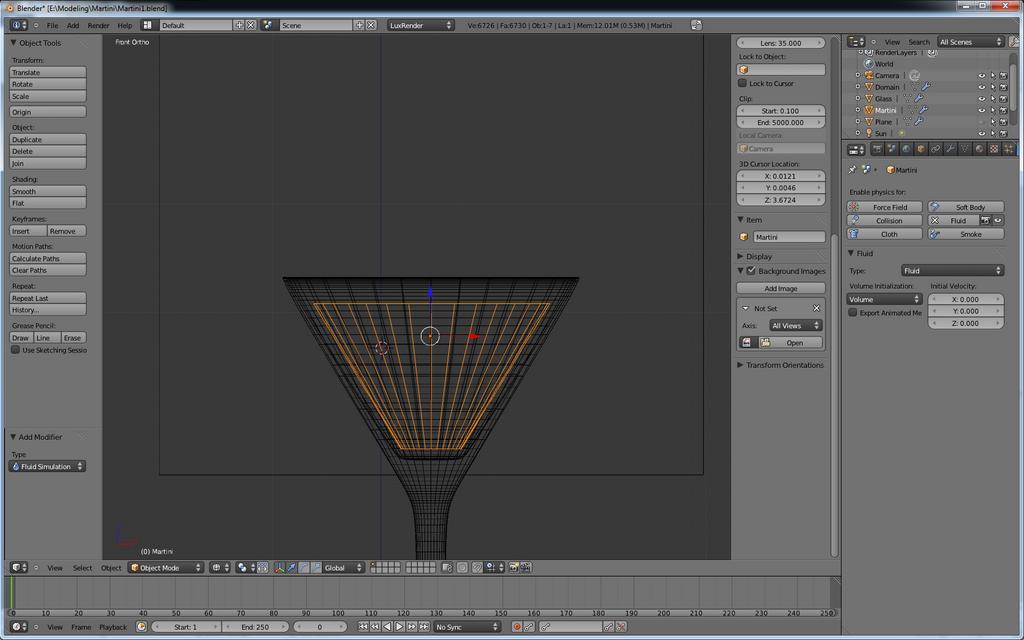
Task: Toggle Use Sketching Sessions checkbox
Action: pos(15,350)
